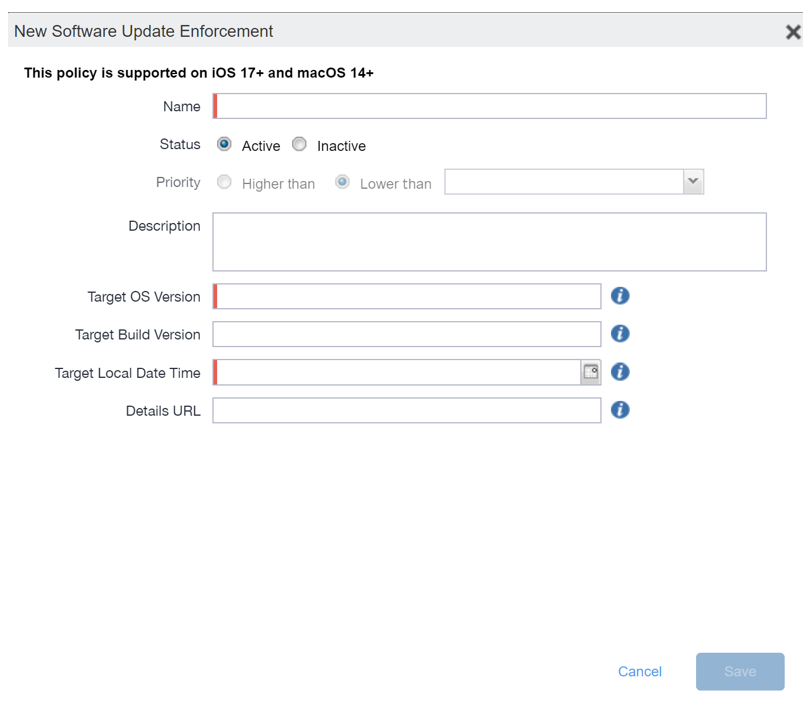Choose the Higher than priority option
Screen dimensions: 808x720
[225, 182]
